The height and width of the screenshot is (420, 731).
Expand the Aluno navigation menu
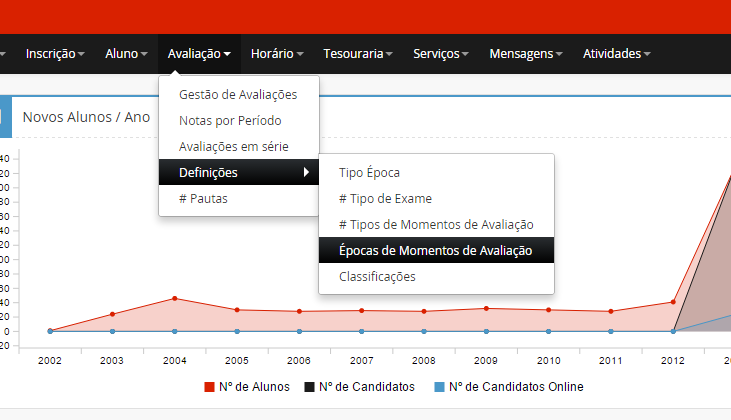click(126, 53)
